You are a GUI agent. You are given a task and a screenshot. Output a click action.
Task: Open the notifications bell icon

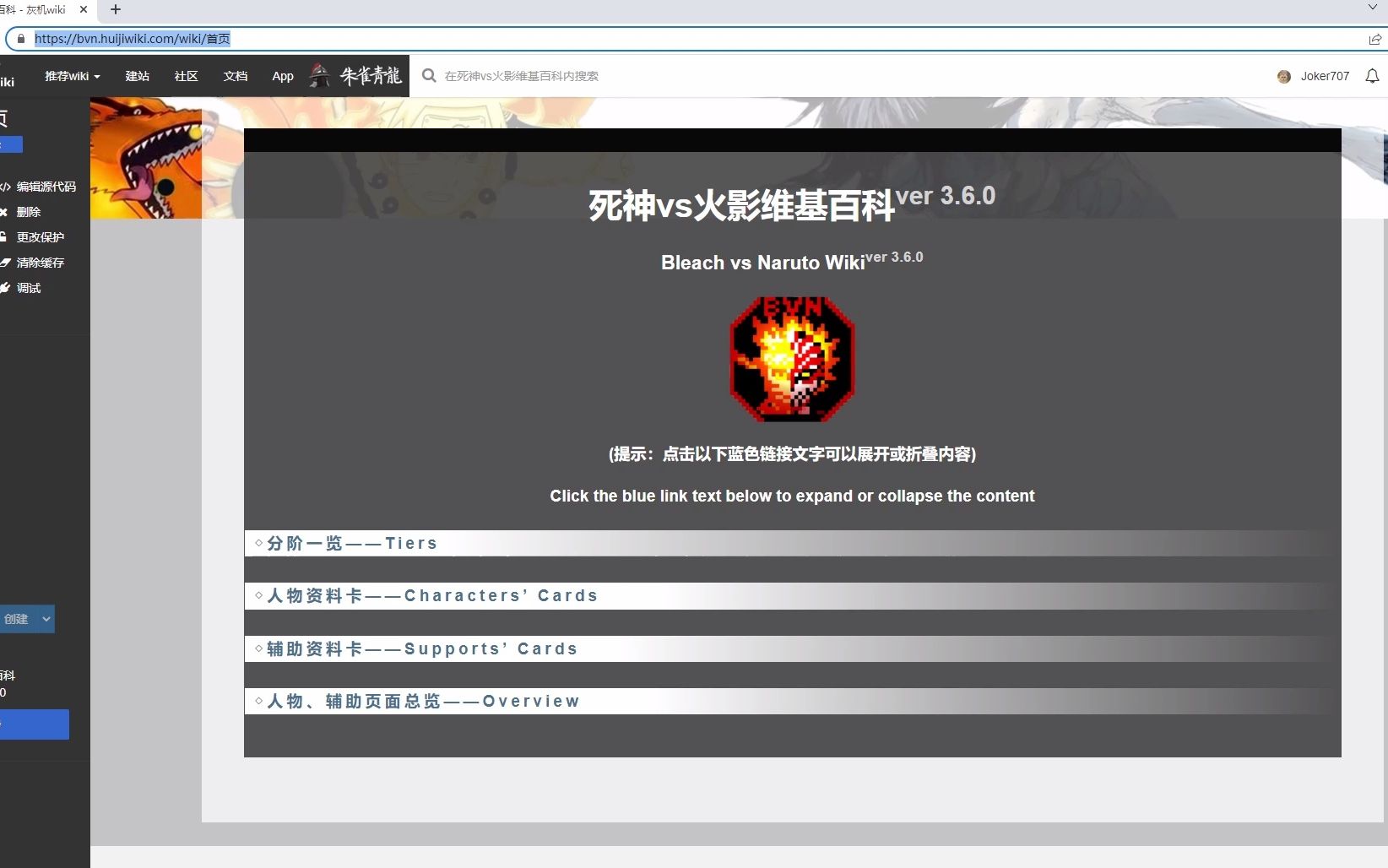[x=1372, y=76]
